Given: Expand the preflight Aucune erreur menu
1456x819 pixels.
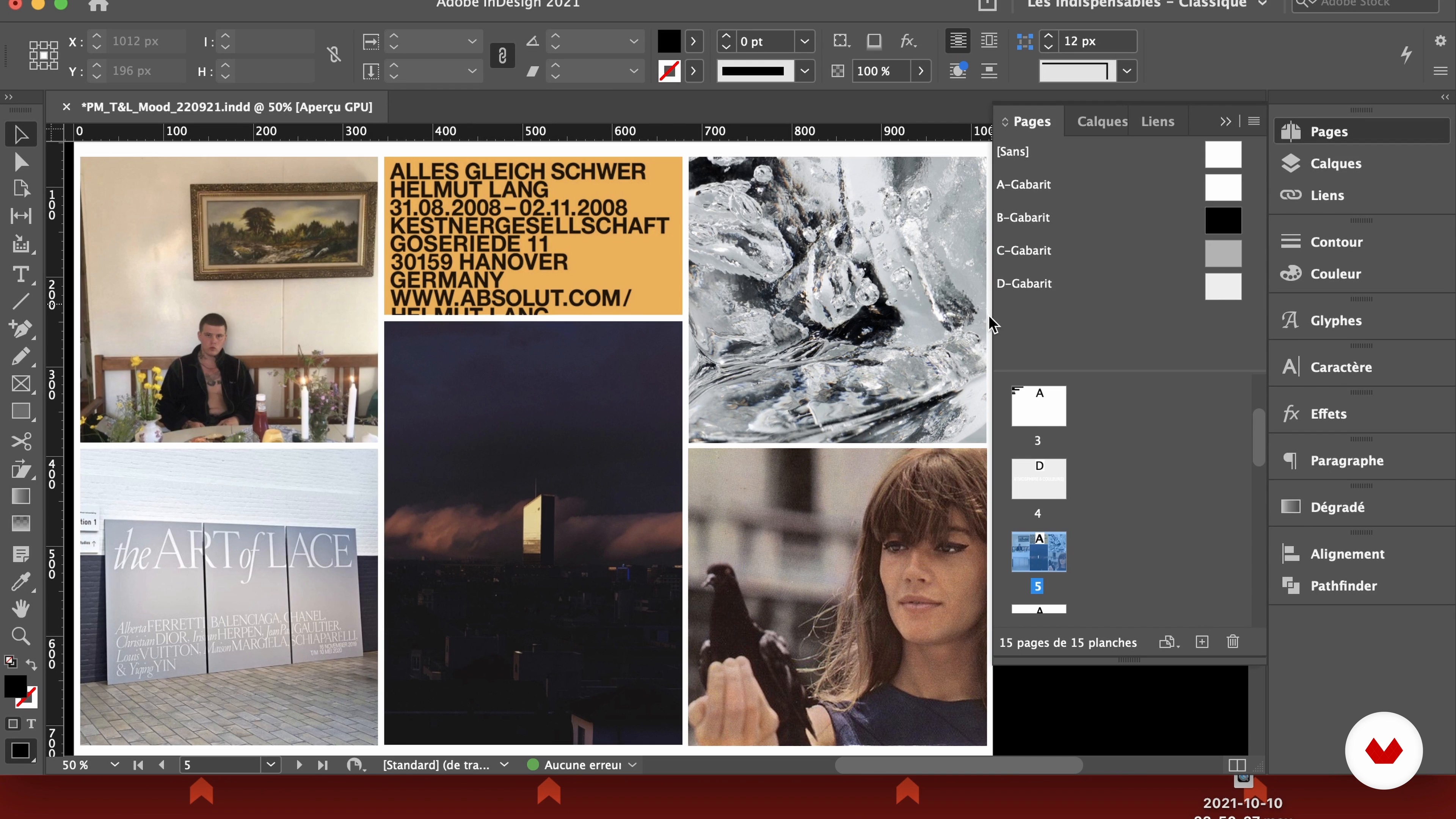Looking at the screenshot, I should [632, 765].
